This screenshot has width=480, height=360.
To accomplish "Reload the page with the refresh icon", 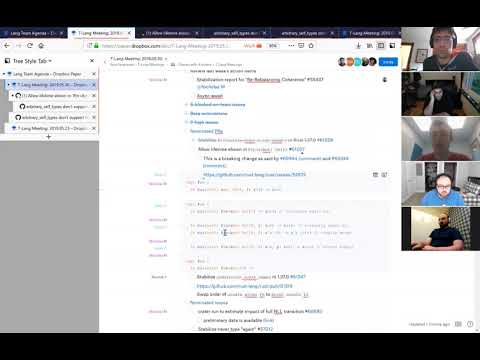I will pyautogui.click(x=30, y=46).
